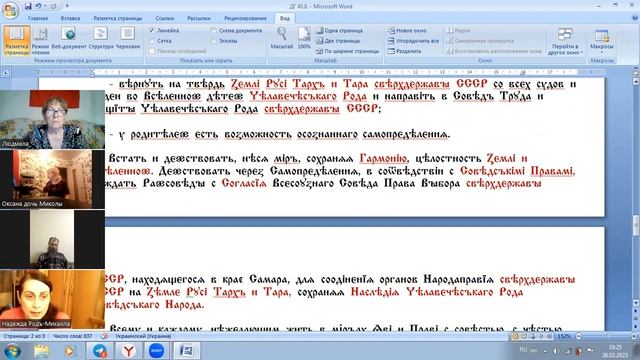Switch to the Вставка tab
Image resolution: width=640 pixels, height=360 pixels.
point(70,18)
